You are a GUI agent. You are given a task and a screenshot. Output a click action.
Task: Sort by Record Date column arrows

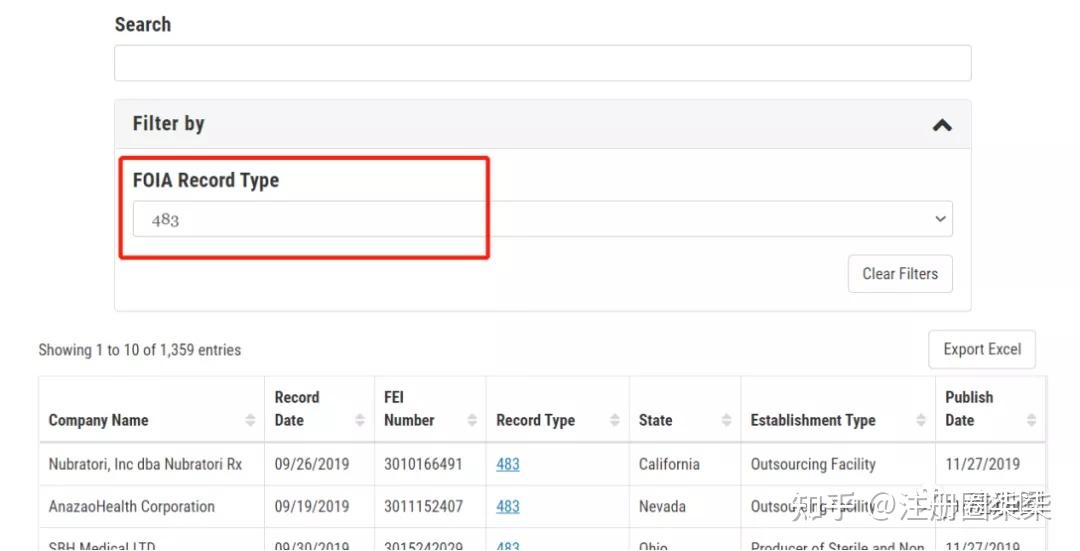(x=360, y=420)
